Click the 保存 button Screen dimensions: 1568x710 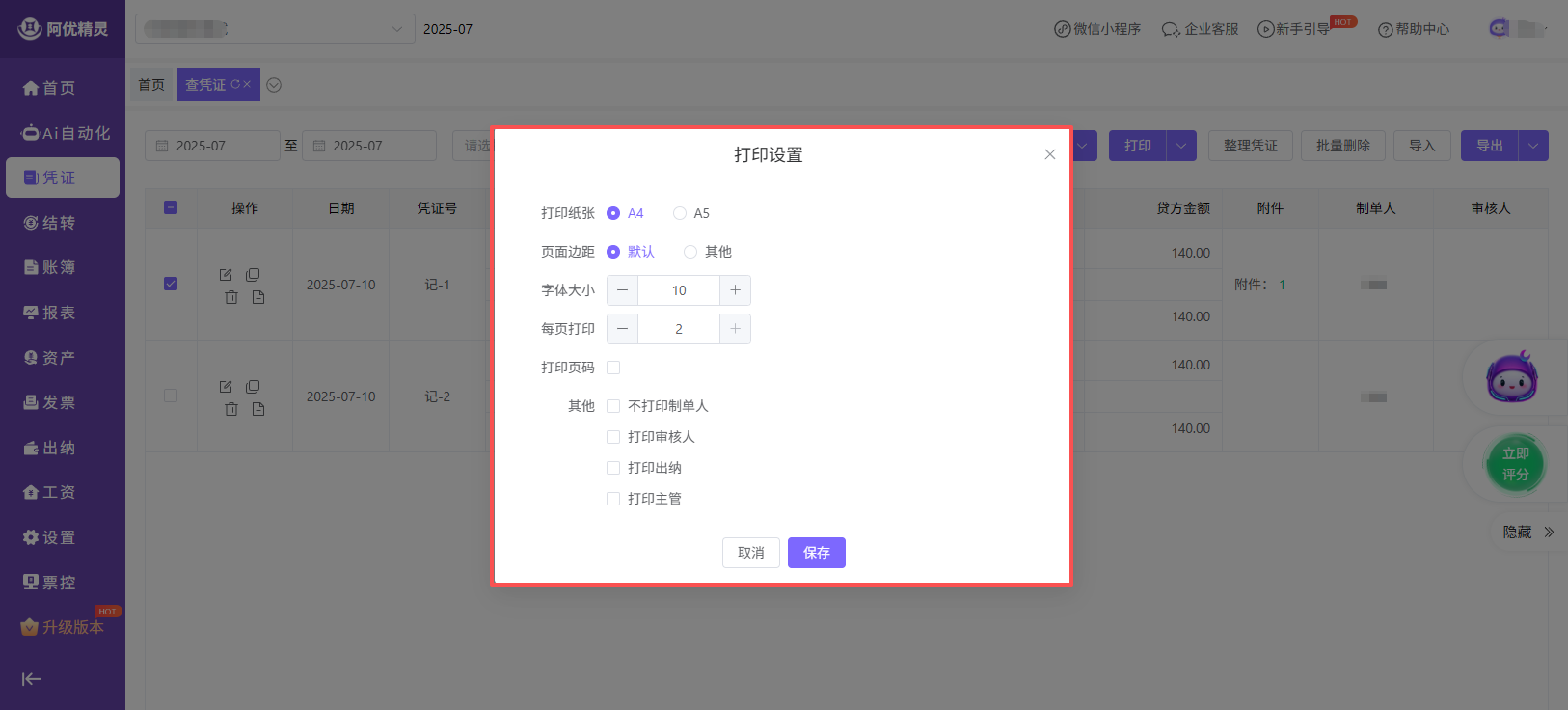(x=816, y=553)
